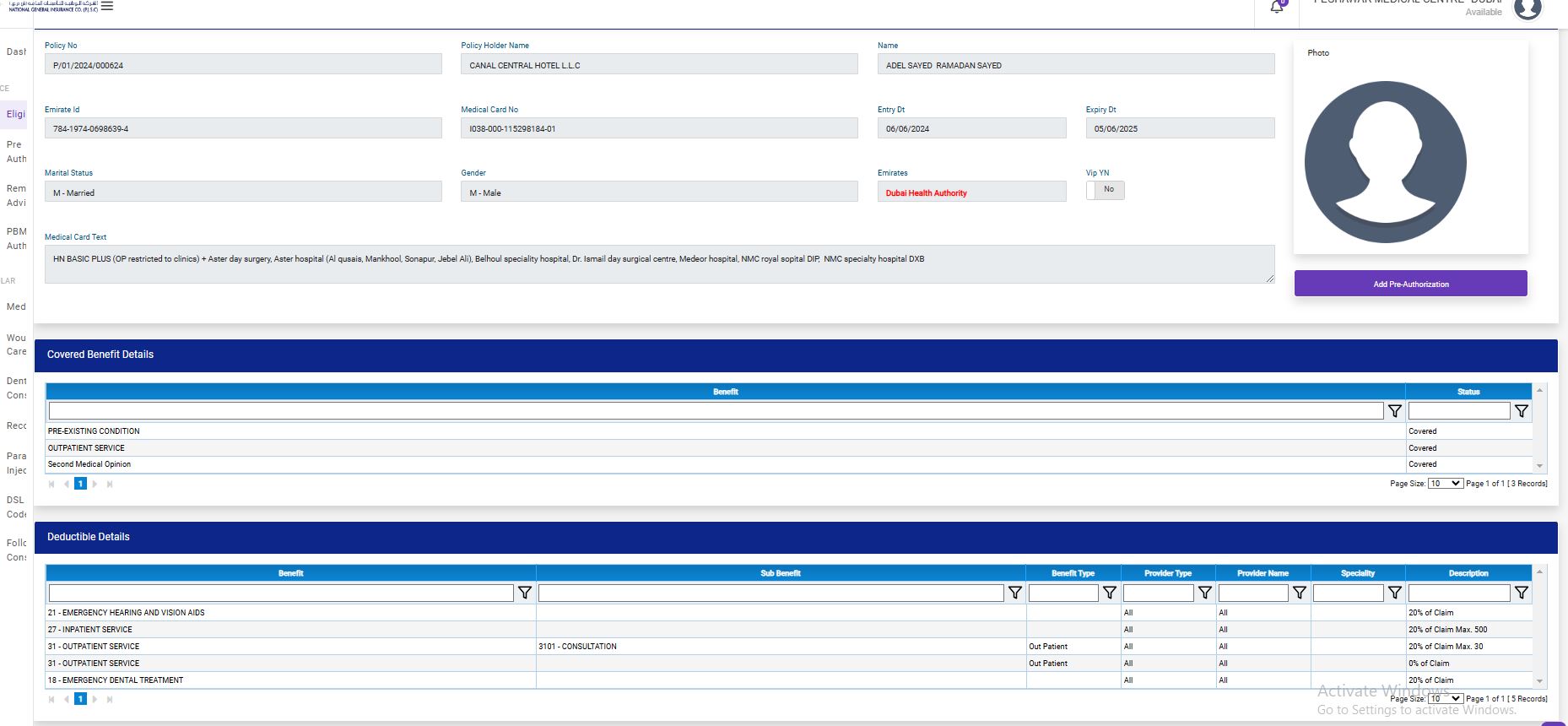
Task: Click the Medical Card Text box
Action: (x=658, y=264)
